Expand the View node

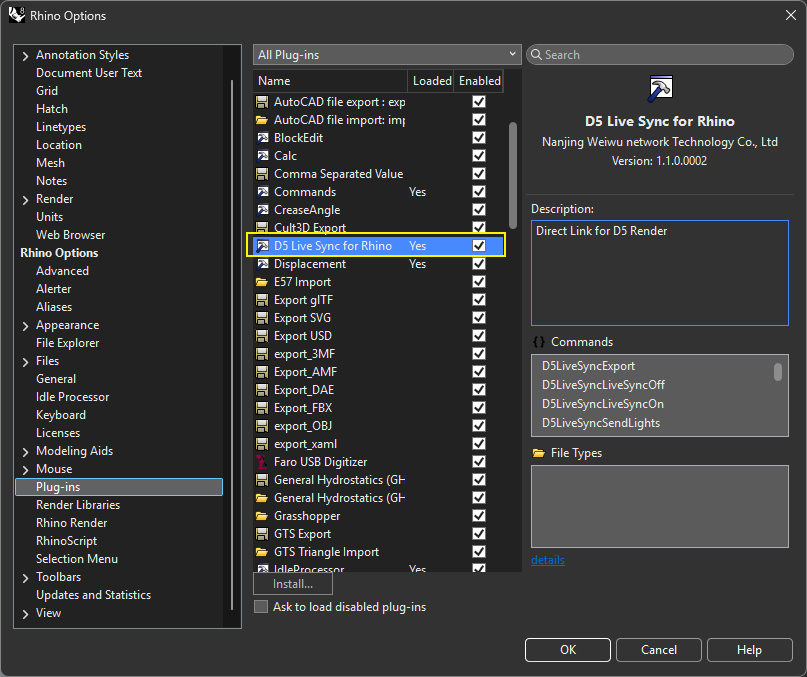pyautogui.click(x=25, y=614)
